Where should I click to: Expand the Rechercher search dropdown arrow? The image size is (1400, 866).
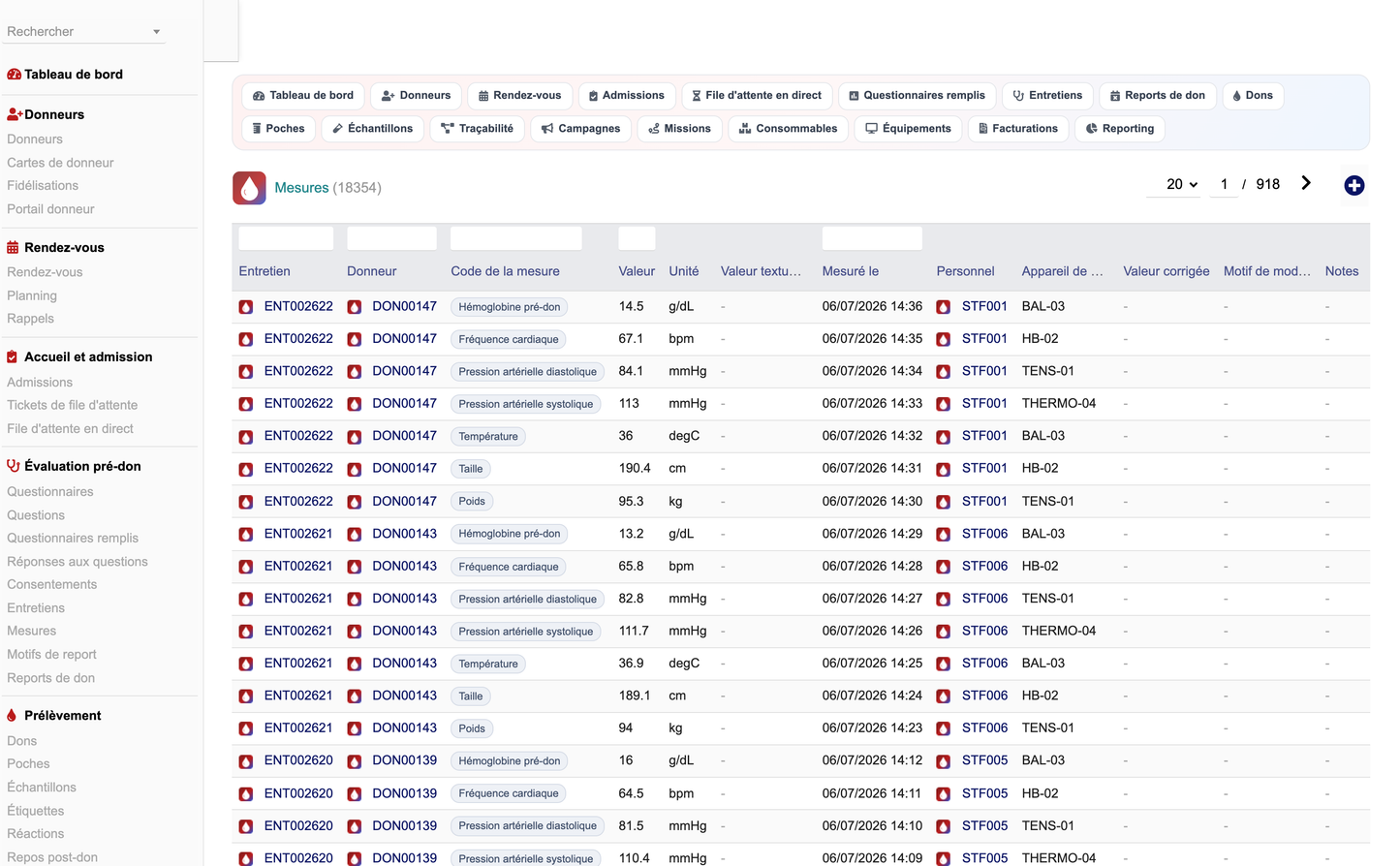click(x=156, y=32)
